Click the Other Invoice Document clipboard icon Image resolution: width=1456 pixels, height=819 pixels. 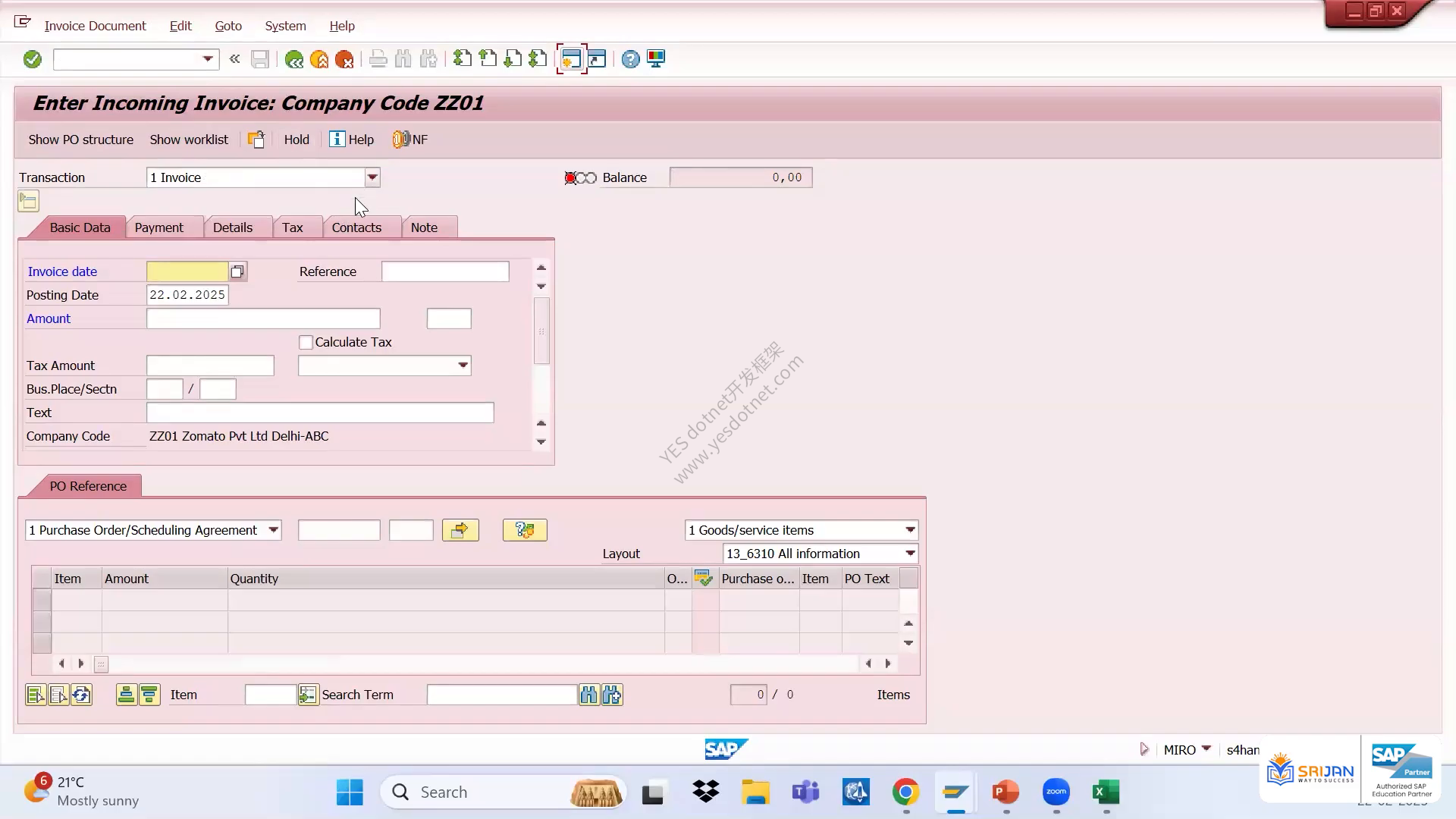(x=256, y=140)
